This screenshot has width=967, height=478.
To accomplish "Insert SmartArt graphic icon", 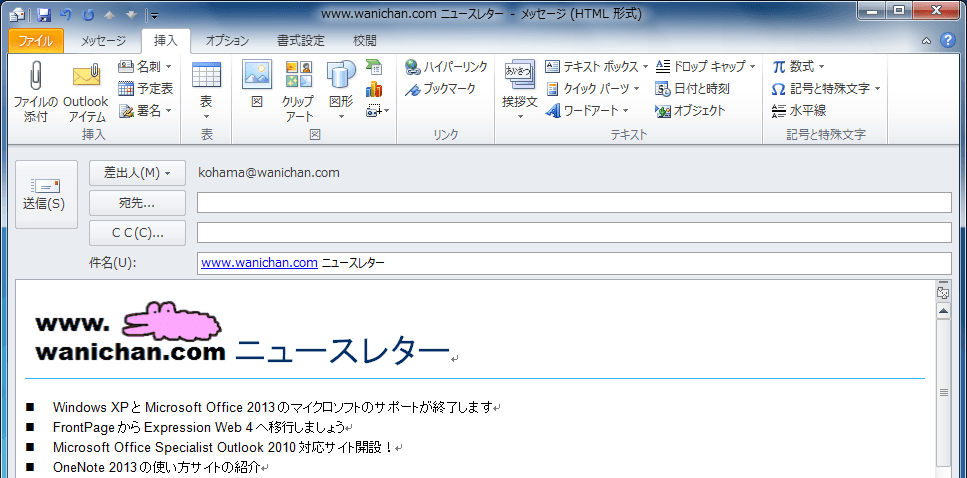I will 374,67.
